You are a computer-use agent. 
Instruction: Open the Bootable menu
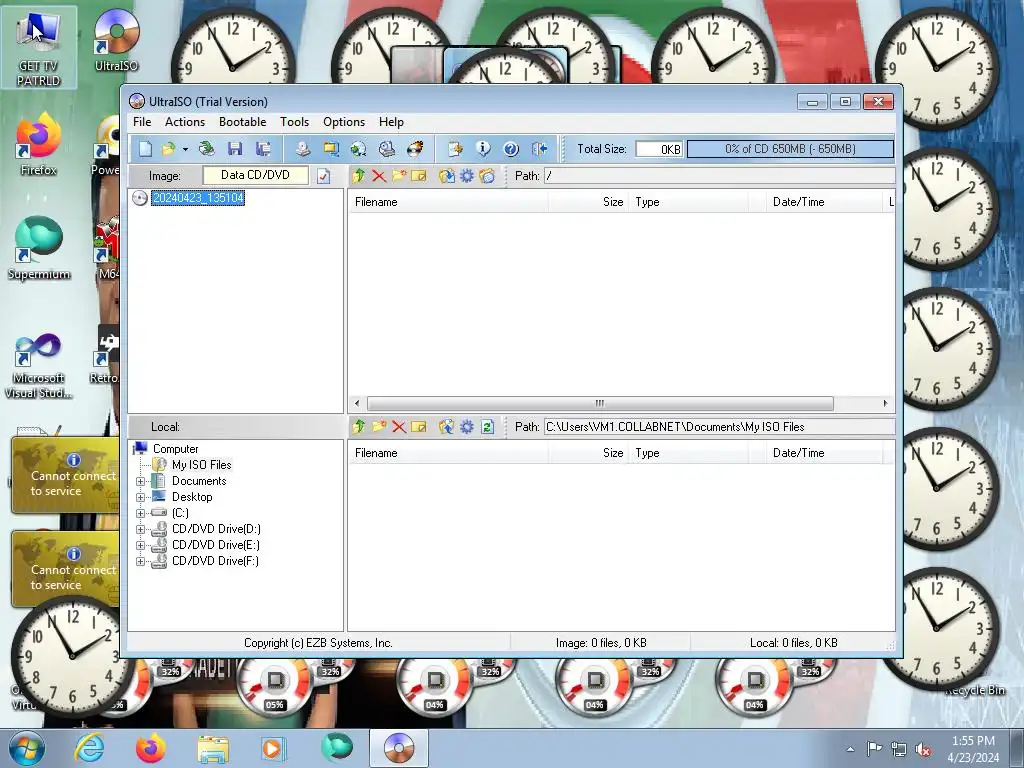[242, 122]
